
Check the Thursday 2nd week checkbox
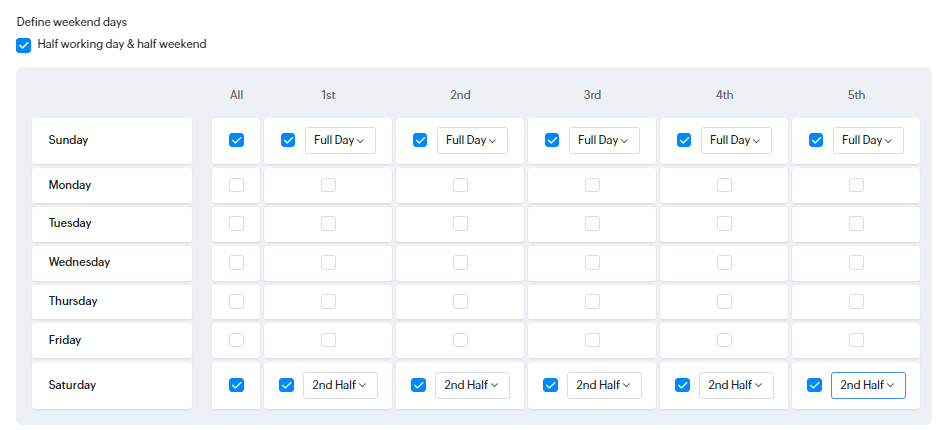461,301
